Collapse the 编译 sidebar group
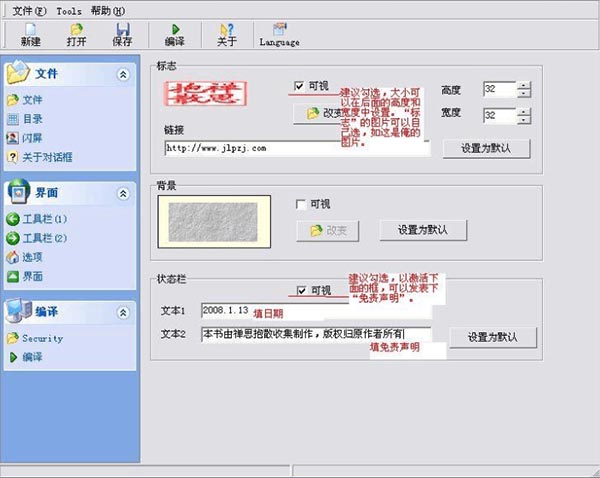This screenshot has width=600, height=478. click(x=123, y=313)
